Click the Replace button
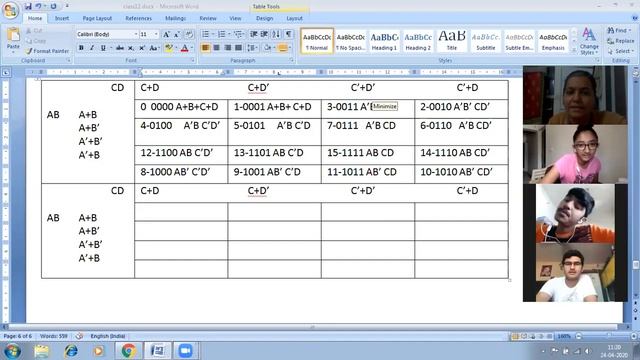Image resolution: width=640 pixels, height=360 pixels. (x=621, y=41)
